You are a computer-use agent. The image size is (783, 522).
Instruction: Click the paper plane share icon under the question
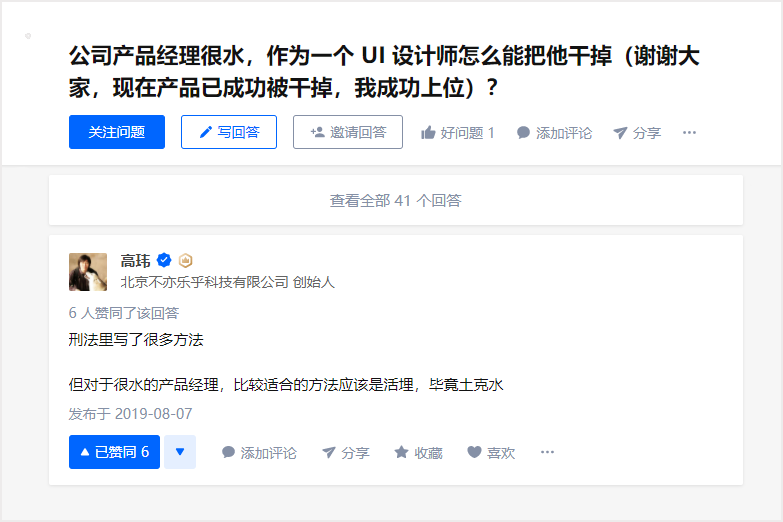[x=620, y=133]
